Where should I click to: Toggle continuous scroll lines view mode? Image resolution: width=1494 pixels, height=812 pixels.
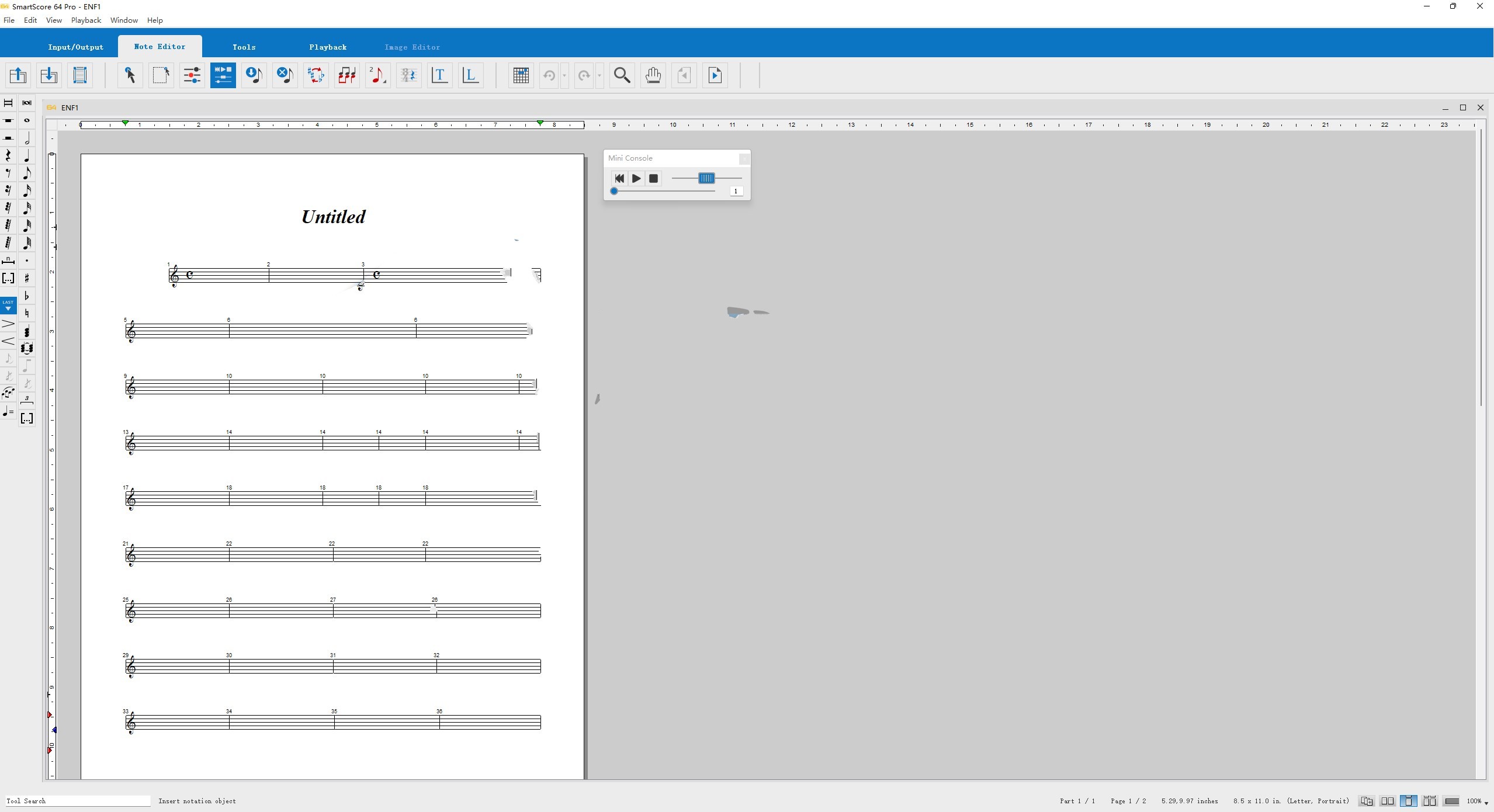[1452, 801]
